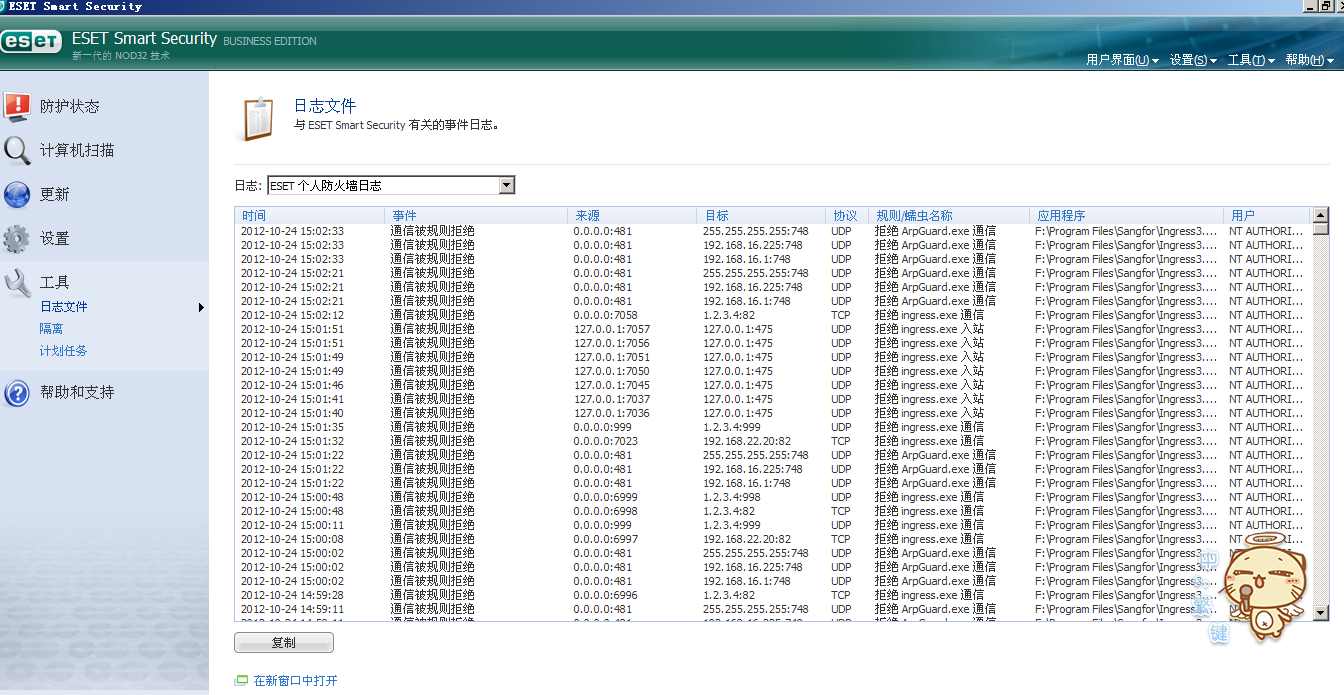Viewport: 1344px width, 695px height.
Task: Click the TCP cell in the 15:02:12 row
Action: 840,315
